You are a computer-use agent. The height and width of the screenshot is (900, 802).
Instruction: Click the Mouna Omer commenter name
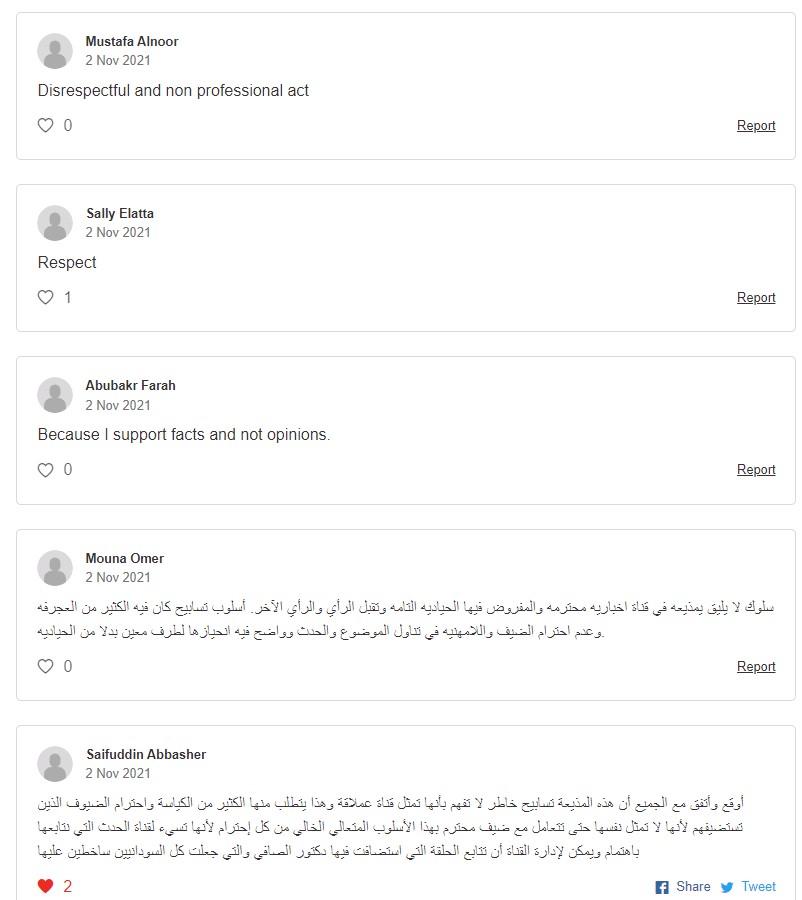[125, 558]
